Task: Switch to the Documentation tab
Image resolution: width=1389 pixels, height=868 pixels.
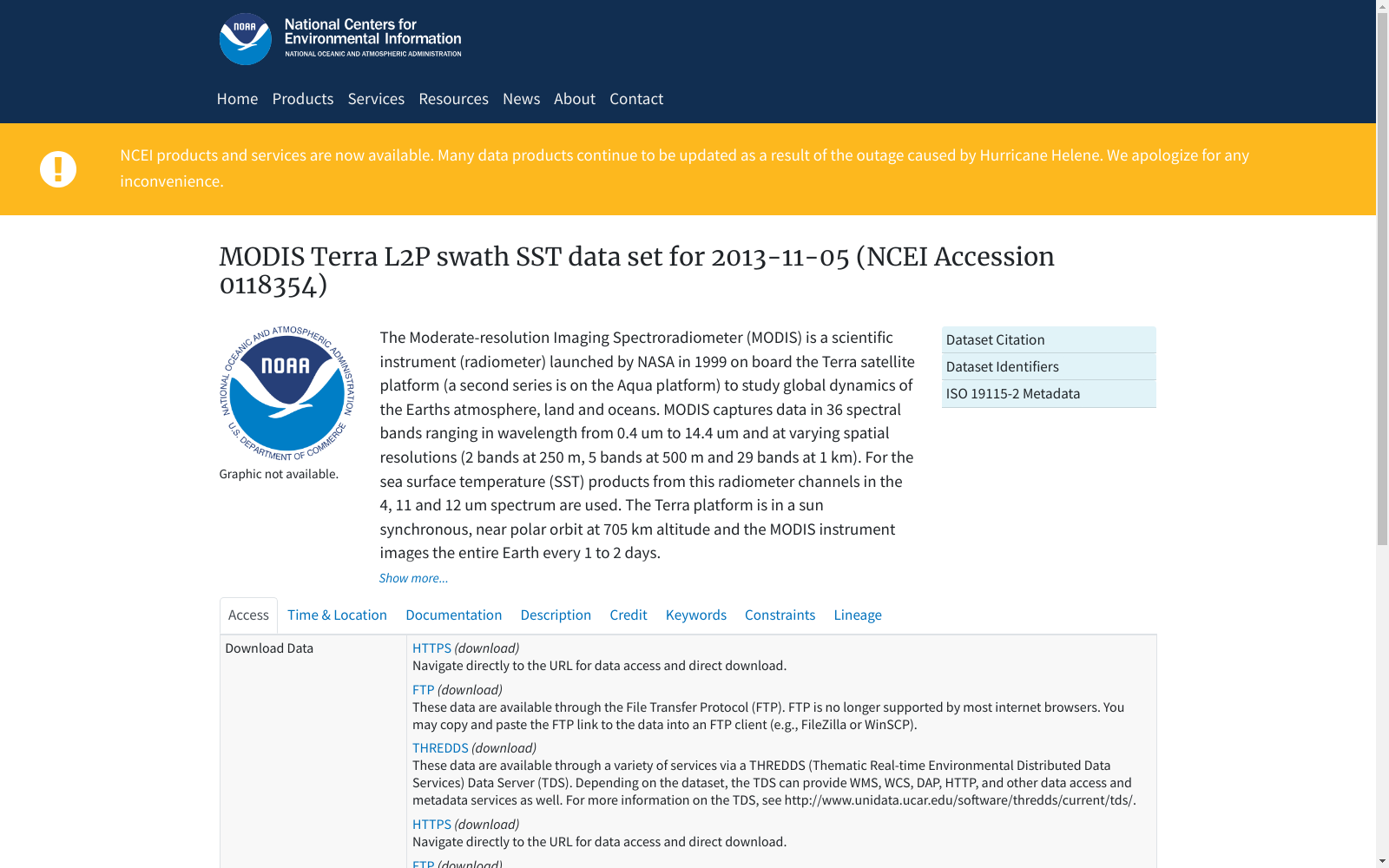Action: [453, 615]
